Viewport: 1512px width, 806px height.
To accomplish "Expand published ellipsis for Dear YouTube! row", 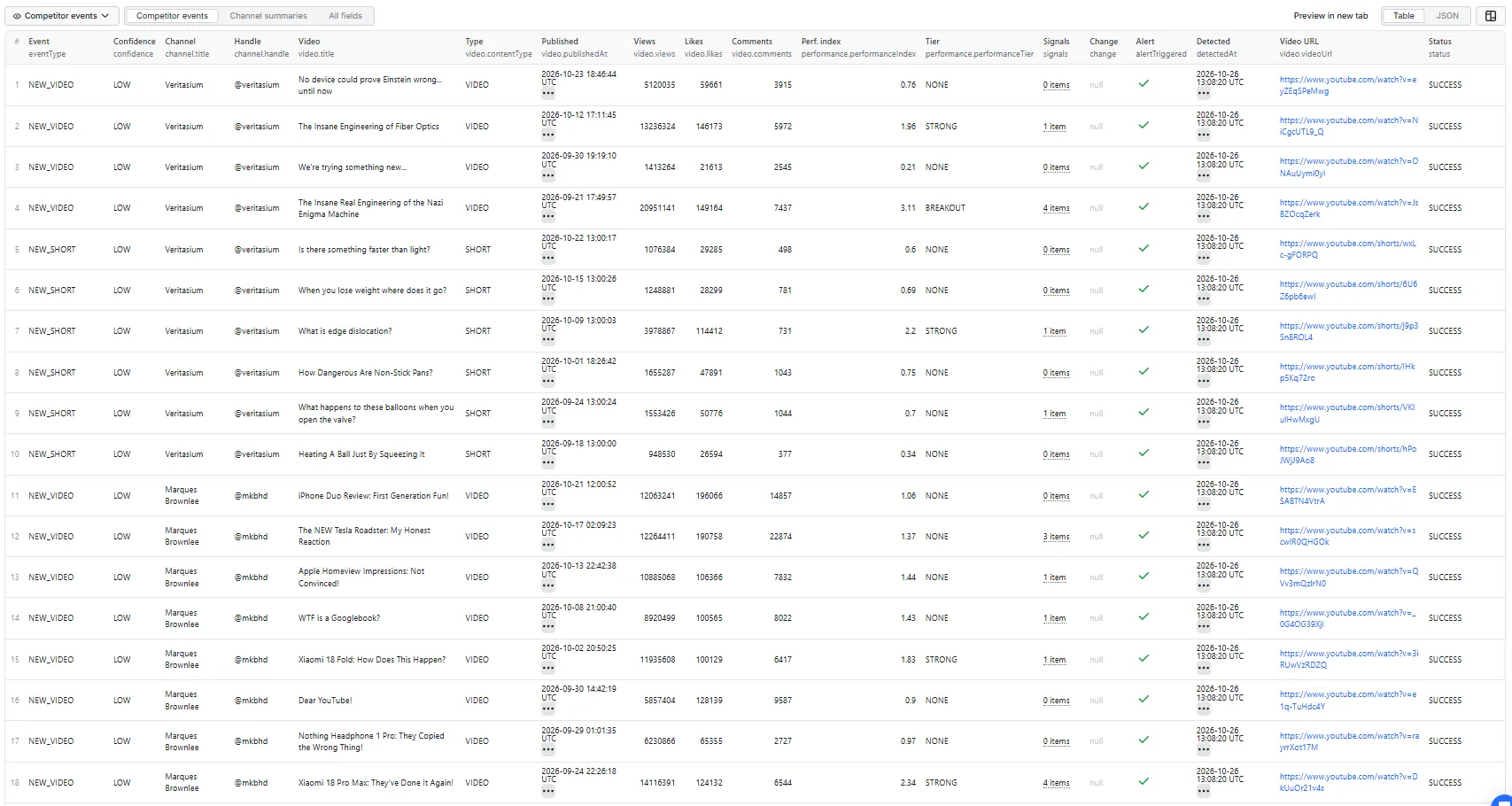I will pos(548,709).
